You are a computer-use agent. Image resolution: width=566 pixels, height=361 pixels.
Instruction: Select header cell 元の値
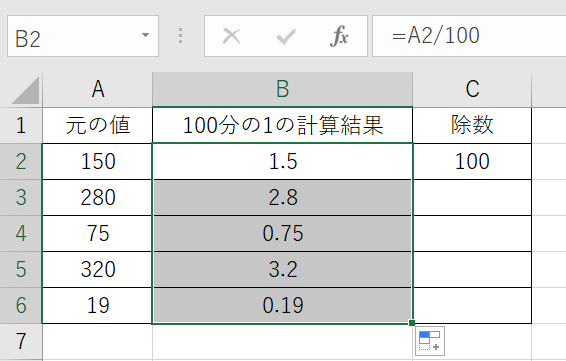pos(97,125)
